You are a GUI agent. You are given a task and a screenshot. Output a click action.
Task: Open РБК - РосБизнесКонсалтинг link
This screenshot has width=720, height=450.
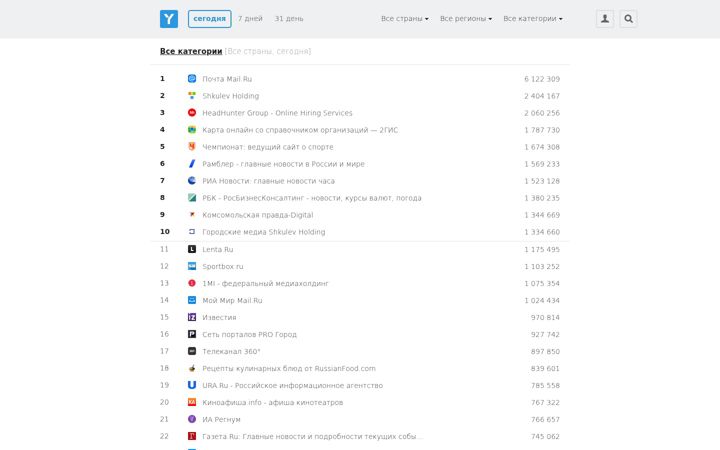tap(312, 198)
